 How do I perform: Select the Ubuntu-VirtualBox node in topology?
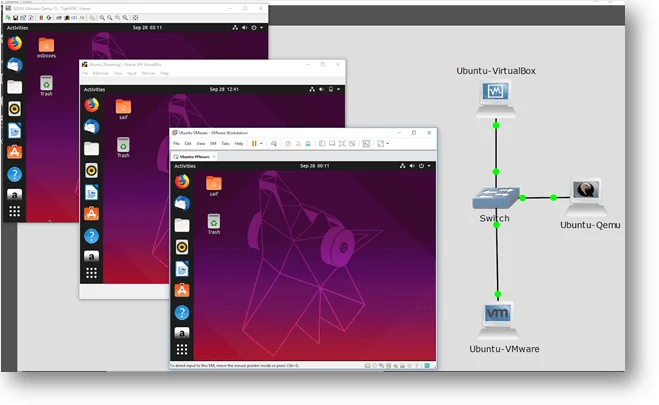tap(496, 97)
